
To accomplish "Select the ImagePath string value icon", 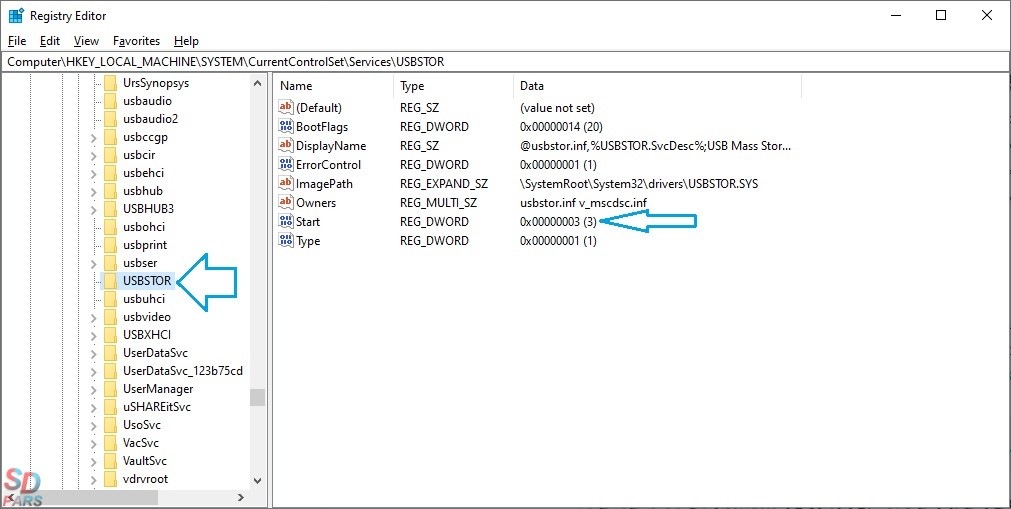I will pos(286,184).
